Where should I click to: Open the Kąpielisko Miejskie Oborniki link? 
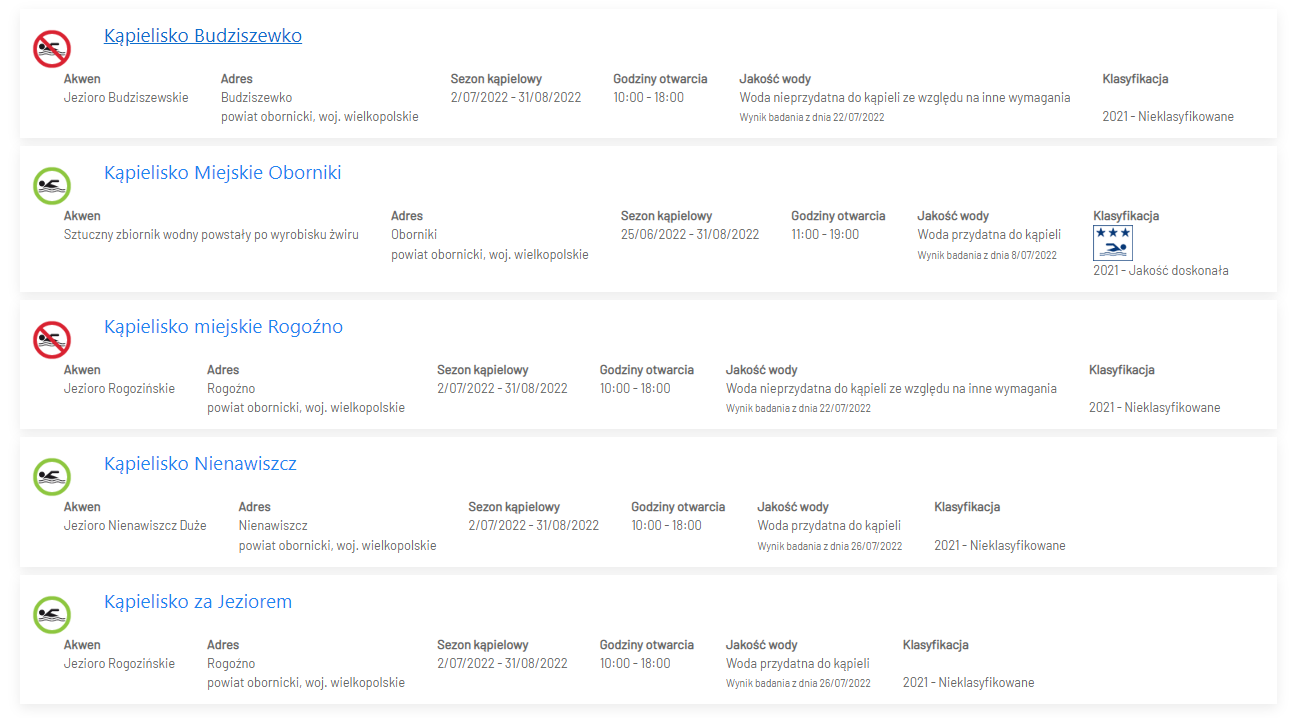coord(222,173)
